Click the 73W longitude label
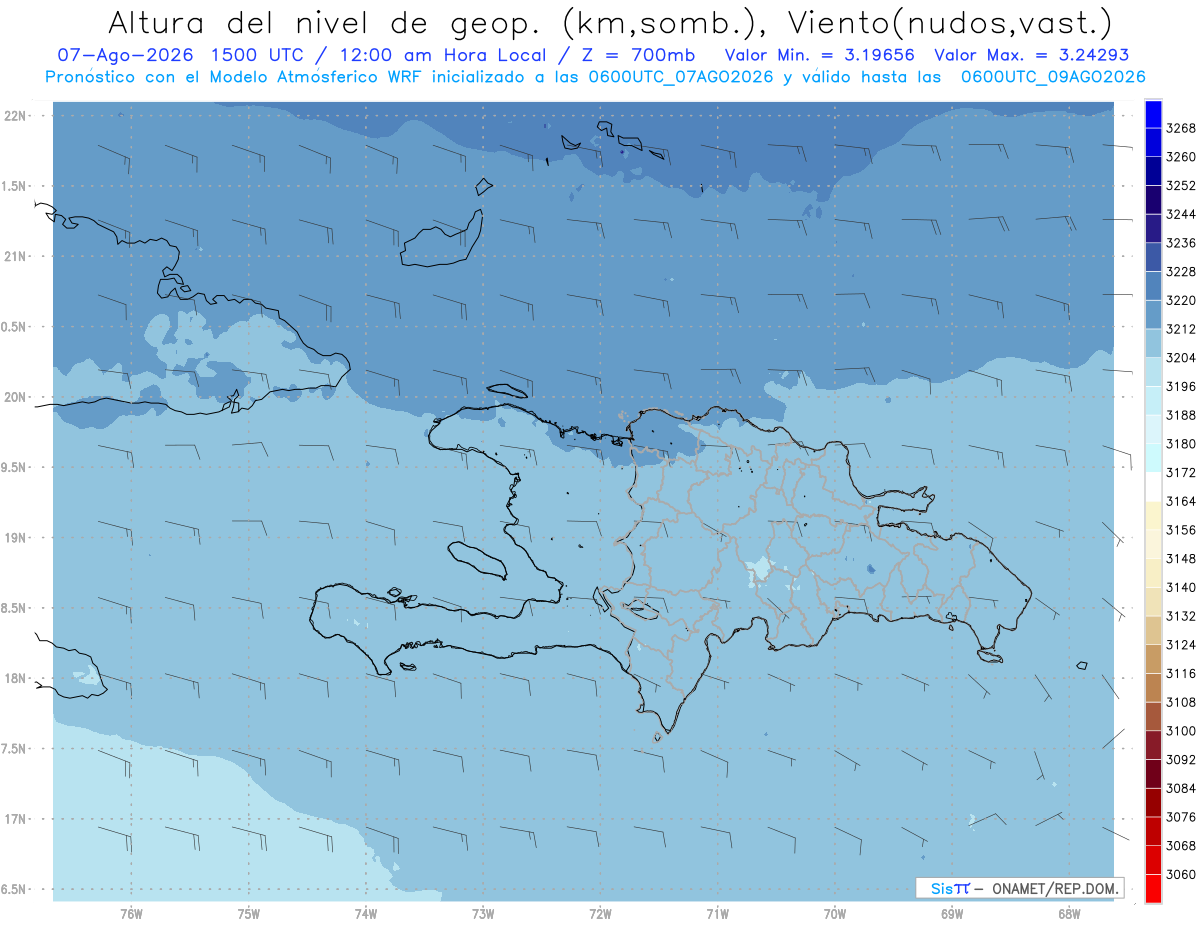Viewport: 1200px width, 927px height. pos(483,913)
